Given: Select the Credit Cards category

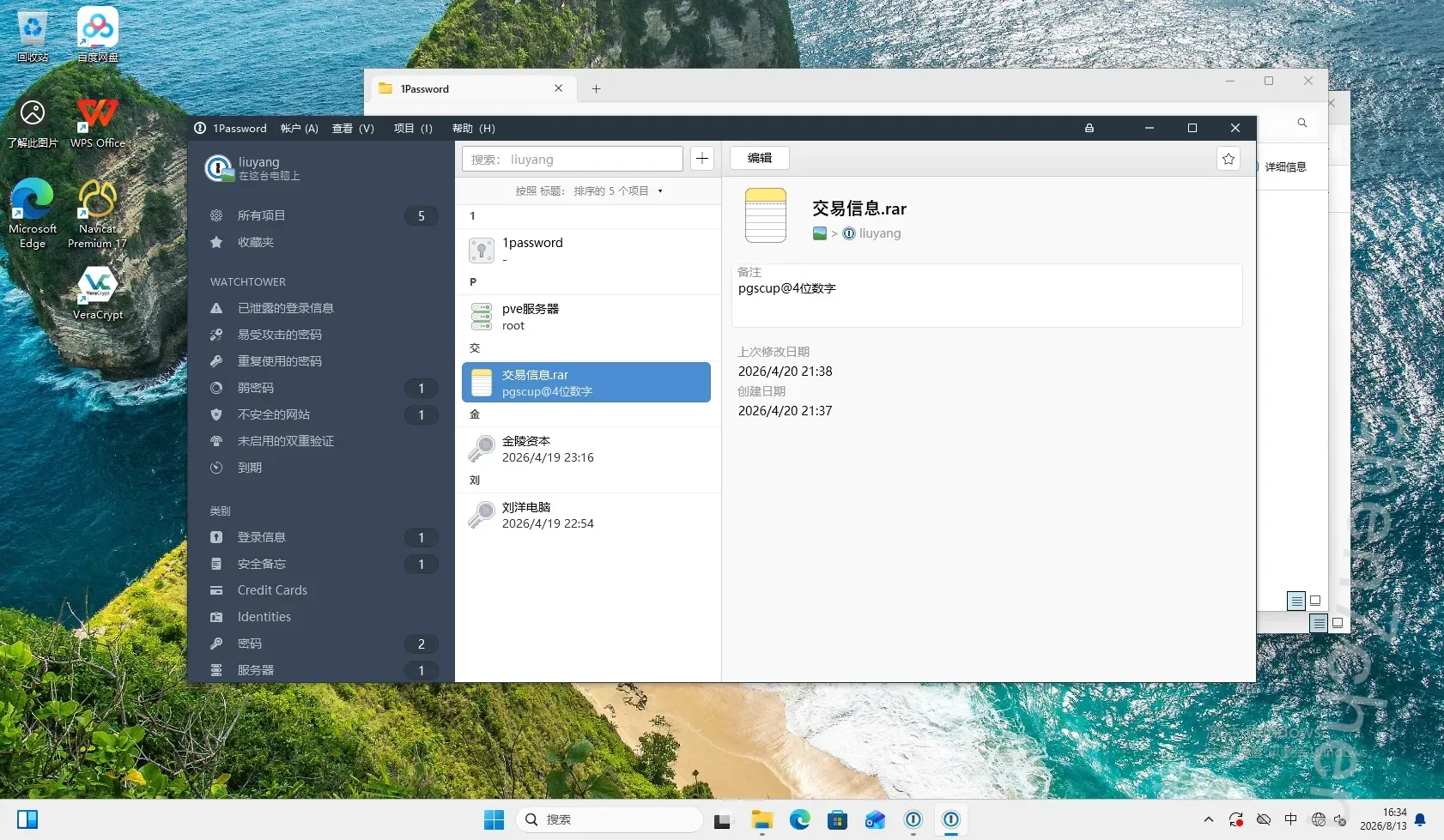Looking at the screenshot, I should [321, 590].
